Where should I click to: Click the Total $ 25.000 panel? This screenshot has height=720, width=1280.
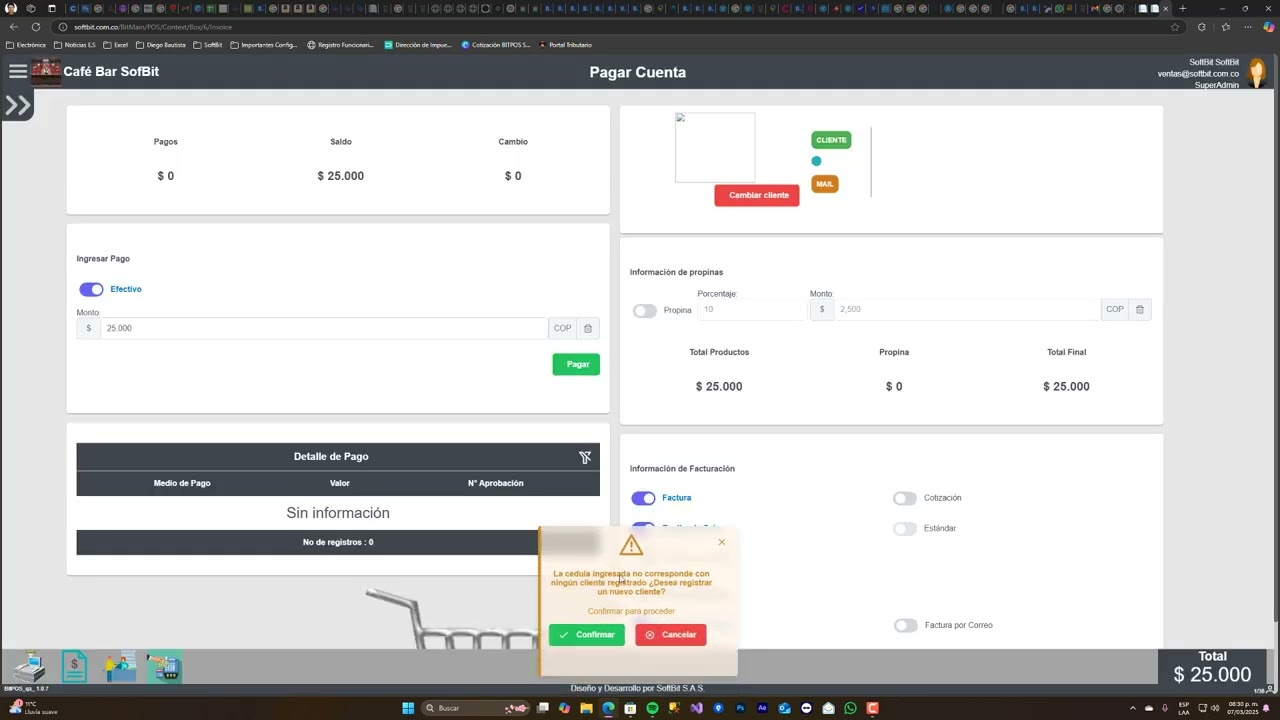pyautogui.click(x=1212, y=668)
